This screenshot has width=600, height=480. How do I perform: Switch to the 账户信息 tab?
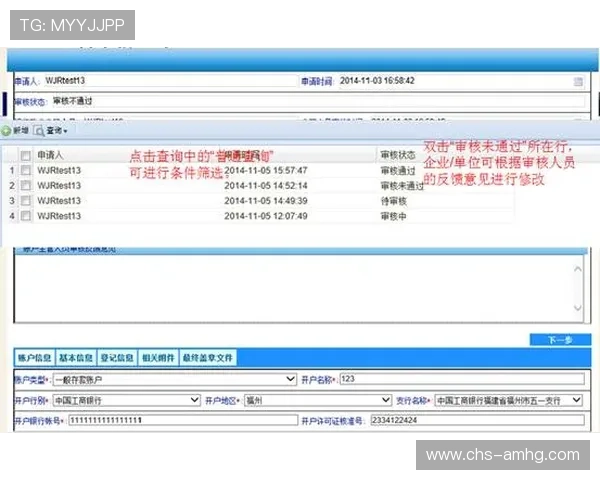[34, 358]
